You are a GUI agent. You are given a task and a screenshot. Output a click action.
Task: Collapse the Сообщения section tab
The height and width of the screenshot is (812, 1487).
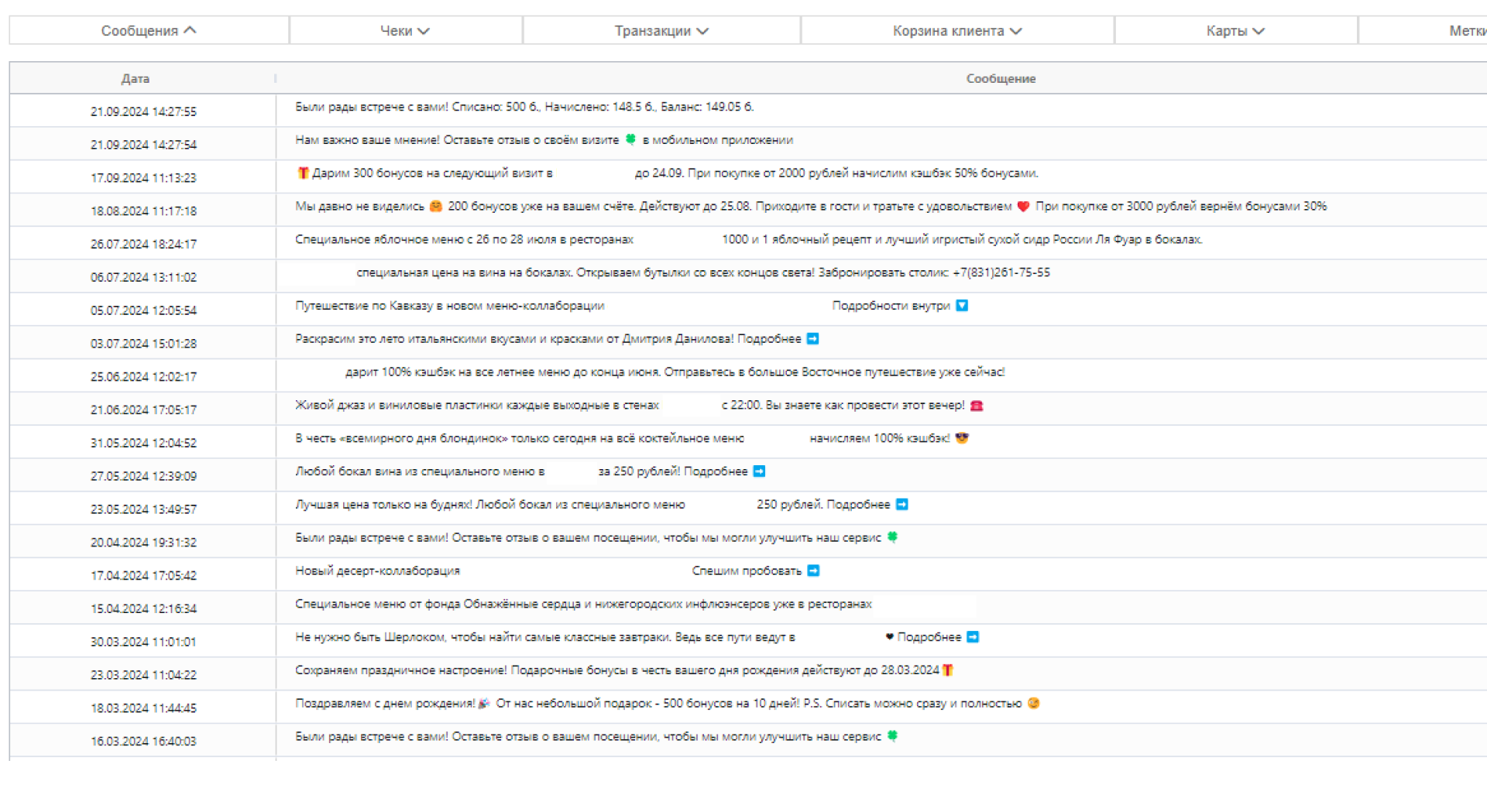click(149, 31)
